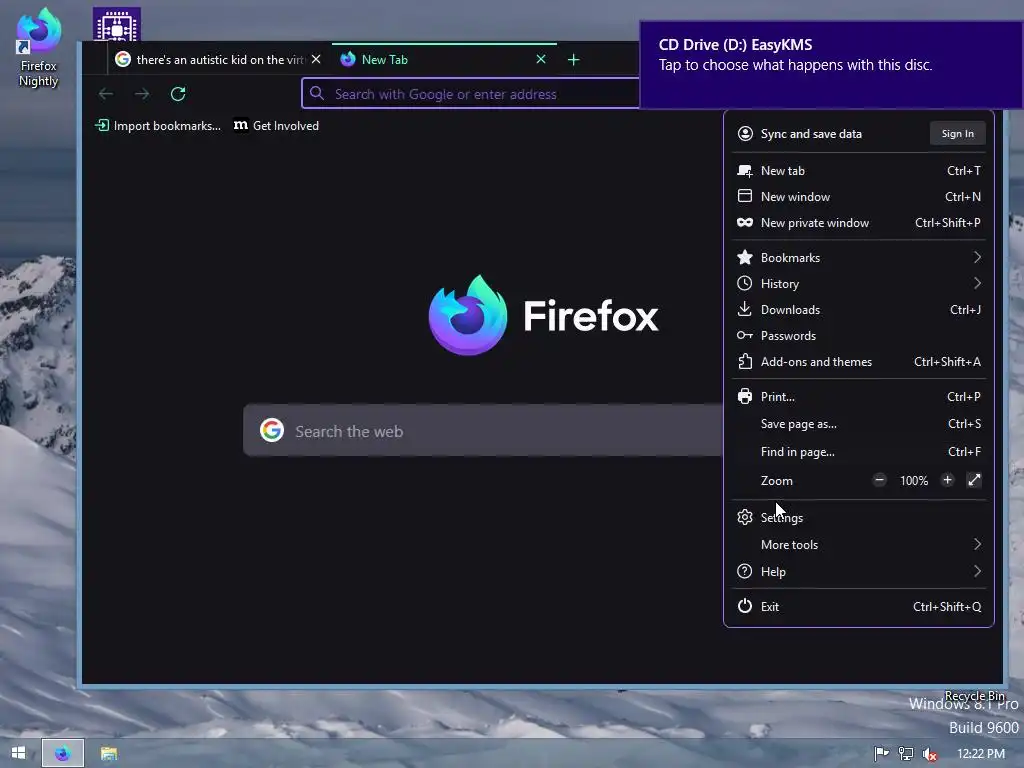The height and width of the screenshot is (768, 1024).
Task: Open a New private window
Action: [x=858, y=223]
